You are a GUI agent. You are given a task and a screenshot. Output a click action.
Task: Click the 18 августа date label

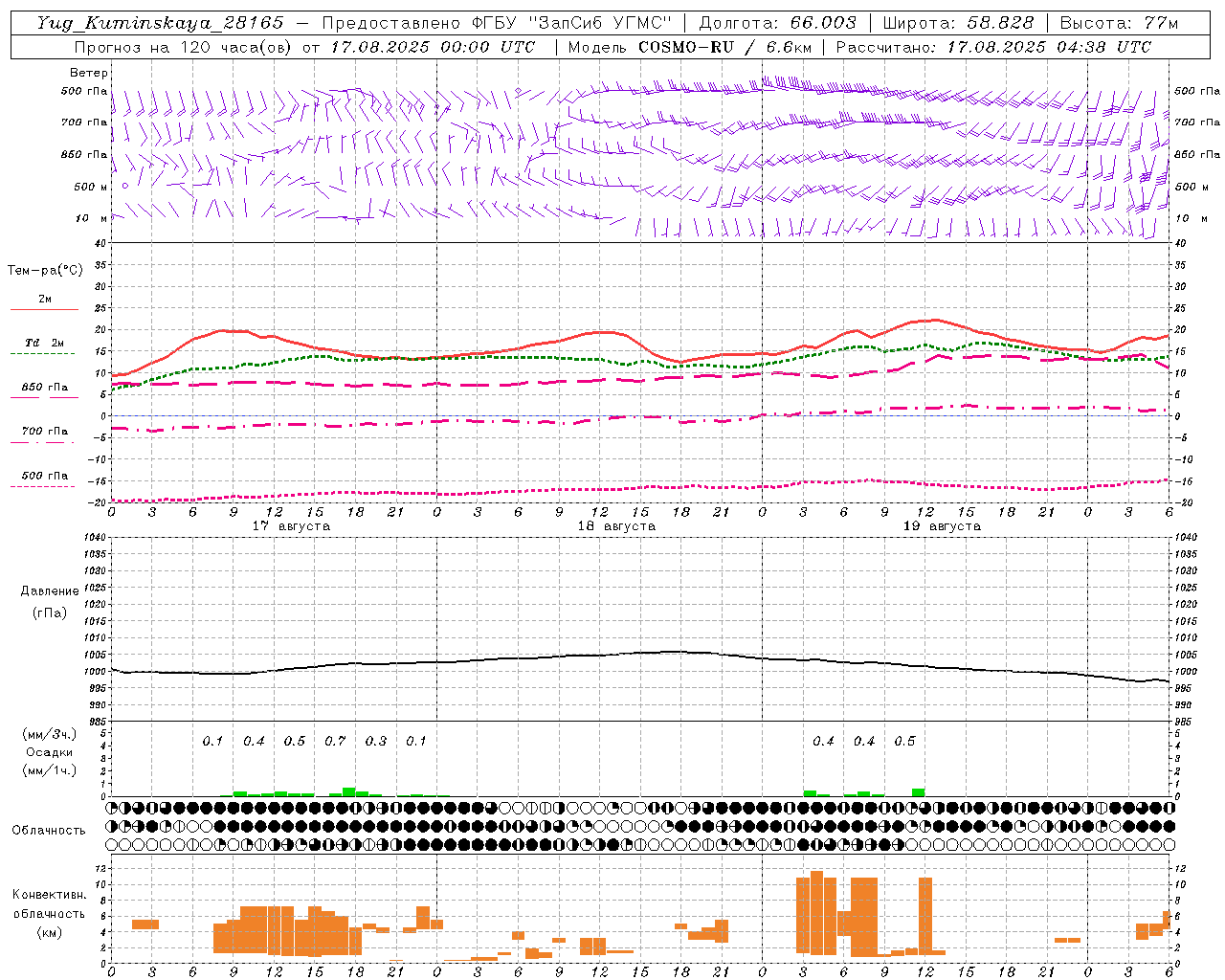[x=616, y=526]
